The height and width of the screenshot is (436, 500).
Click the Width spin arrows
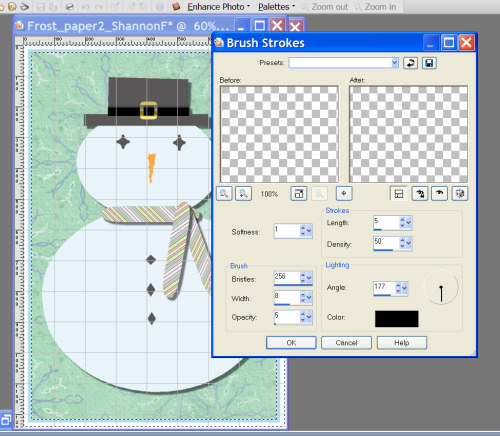(302, 297)
